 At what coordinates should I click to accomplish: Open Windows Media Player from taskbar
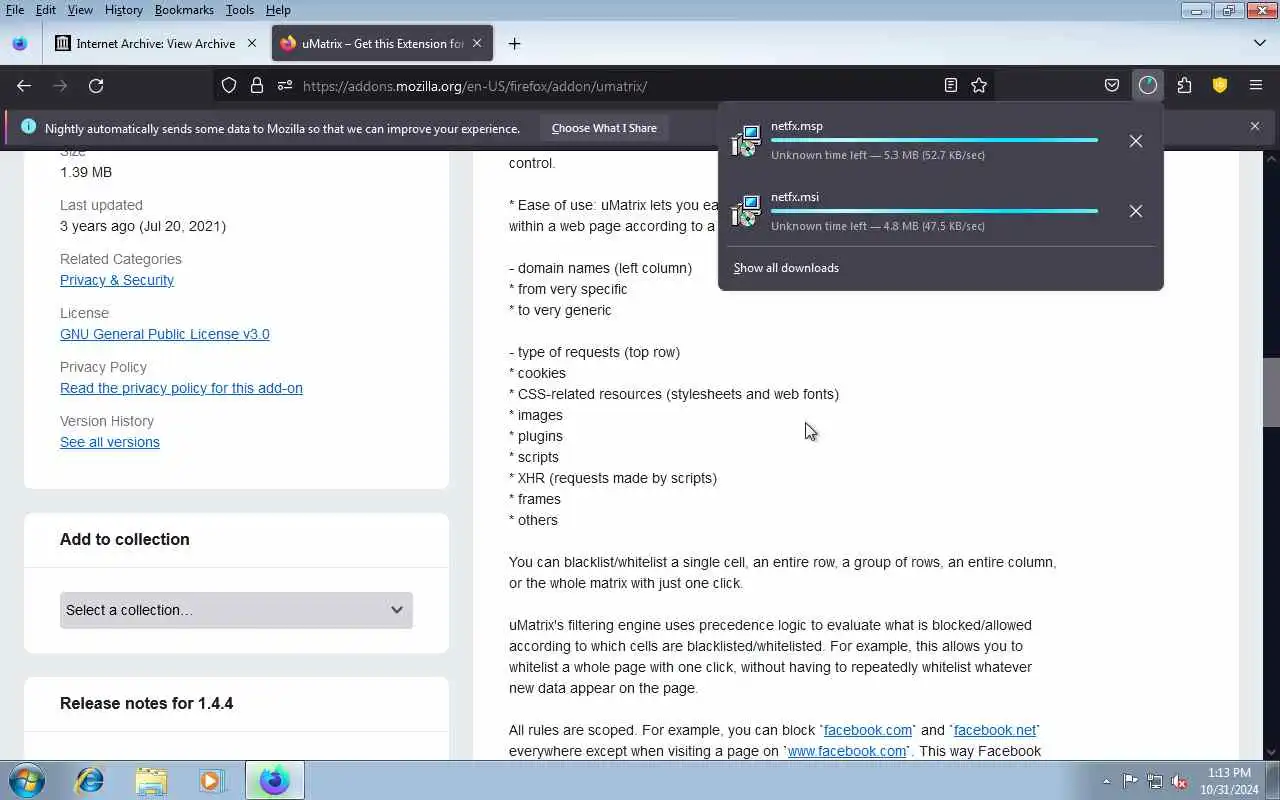click(212, 780)
